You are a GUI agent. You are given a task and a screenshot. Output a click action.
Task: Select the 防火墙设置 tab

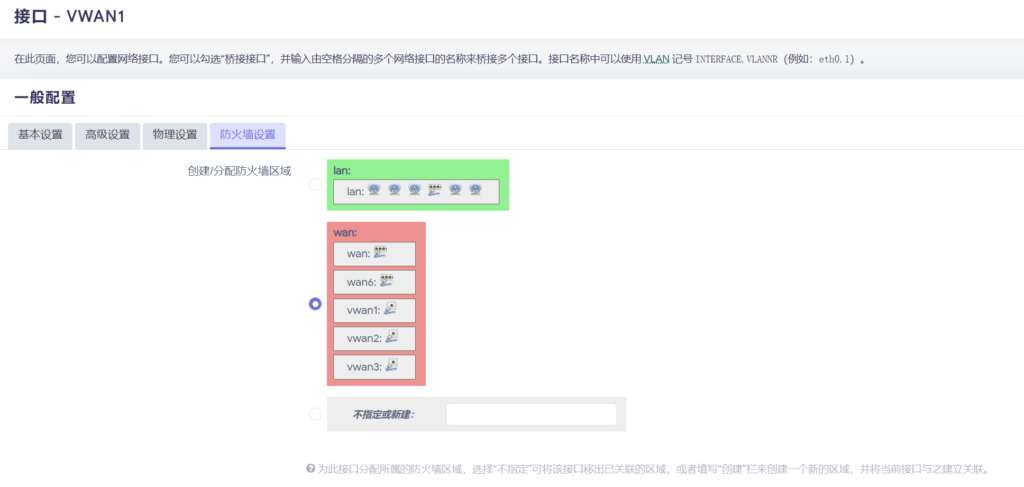tap(248, 135)
